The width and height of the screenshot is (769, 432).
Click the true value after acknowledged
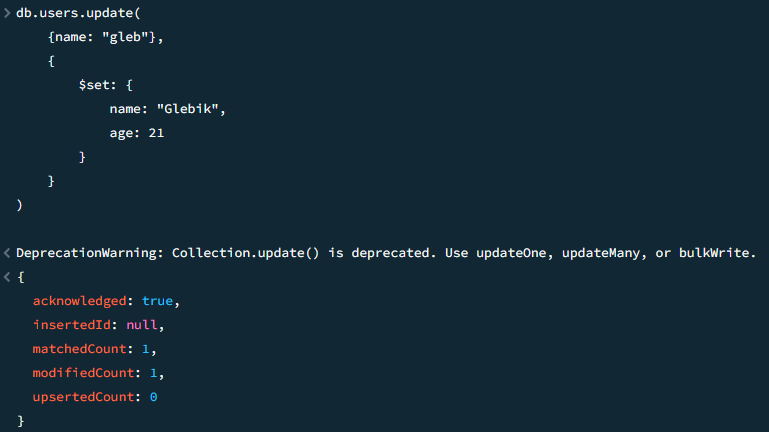coord(157,301)
